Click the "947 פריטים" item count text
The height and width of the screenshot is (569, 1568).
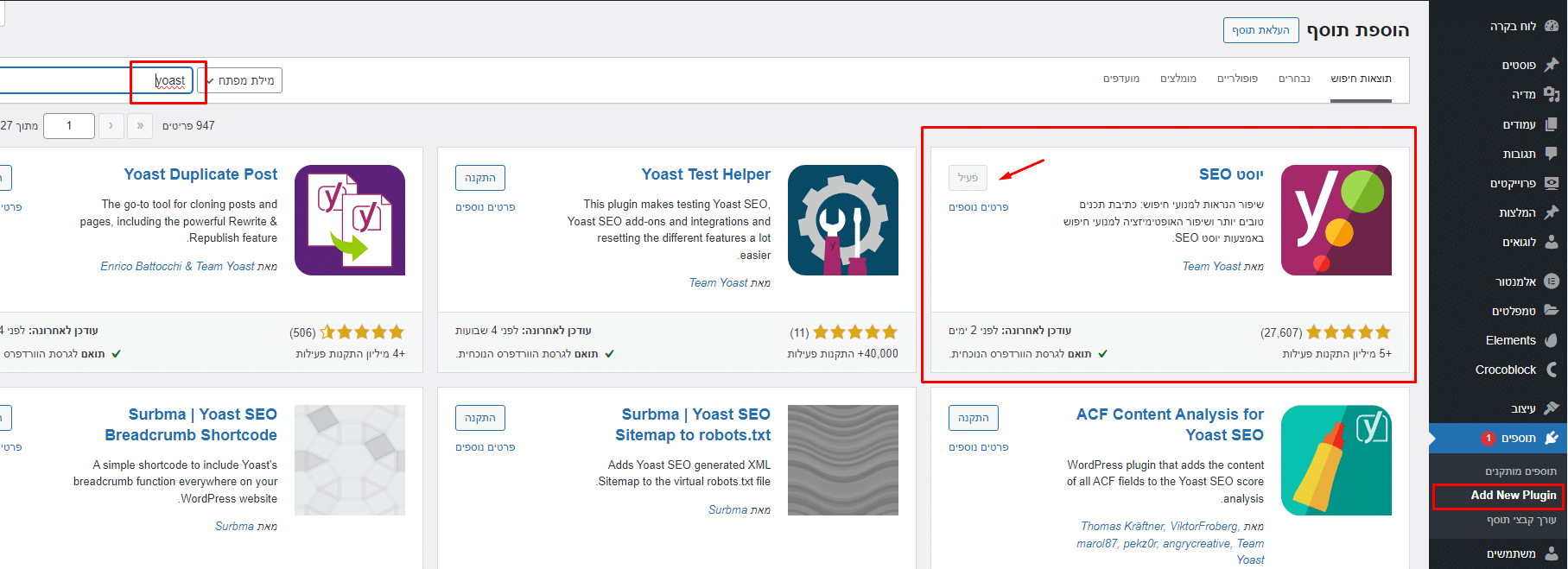(x=188, y=126)
